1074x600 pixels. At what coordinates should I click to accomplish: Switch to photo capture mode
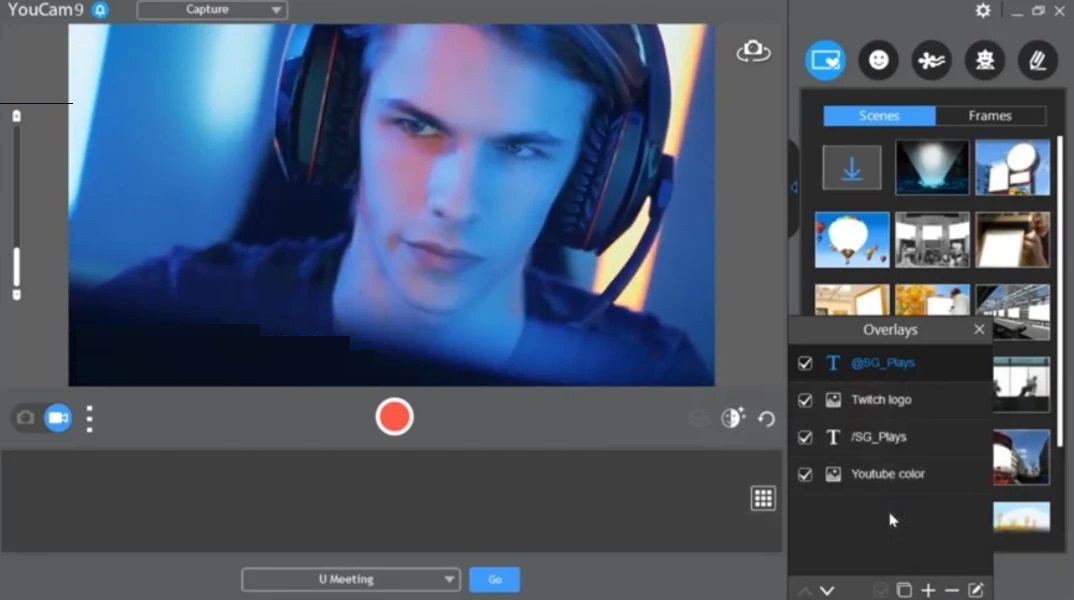tap(26, 418)
